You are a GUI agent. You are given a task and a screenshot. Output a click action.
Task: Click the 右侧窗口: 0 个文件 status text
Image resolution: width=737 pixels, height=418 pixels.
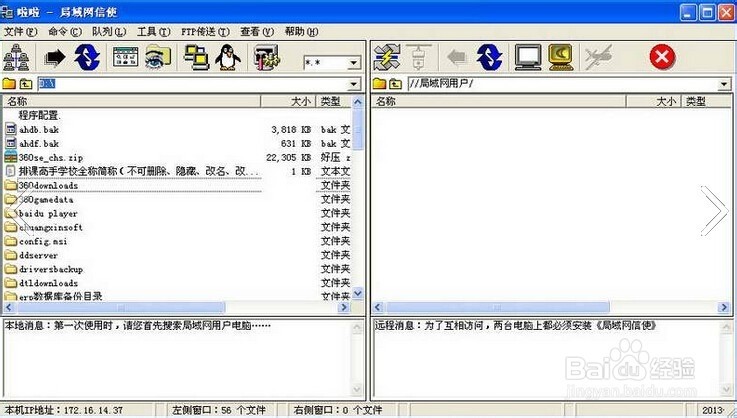(x=337, y=410)
